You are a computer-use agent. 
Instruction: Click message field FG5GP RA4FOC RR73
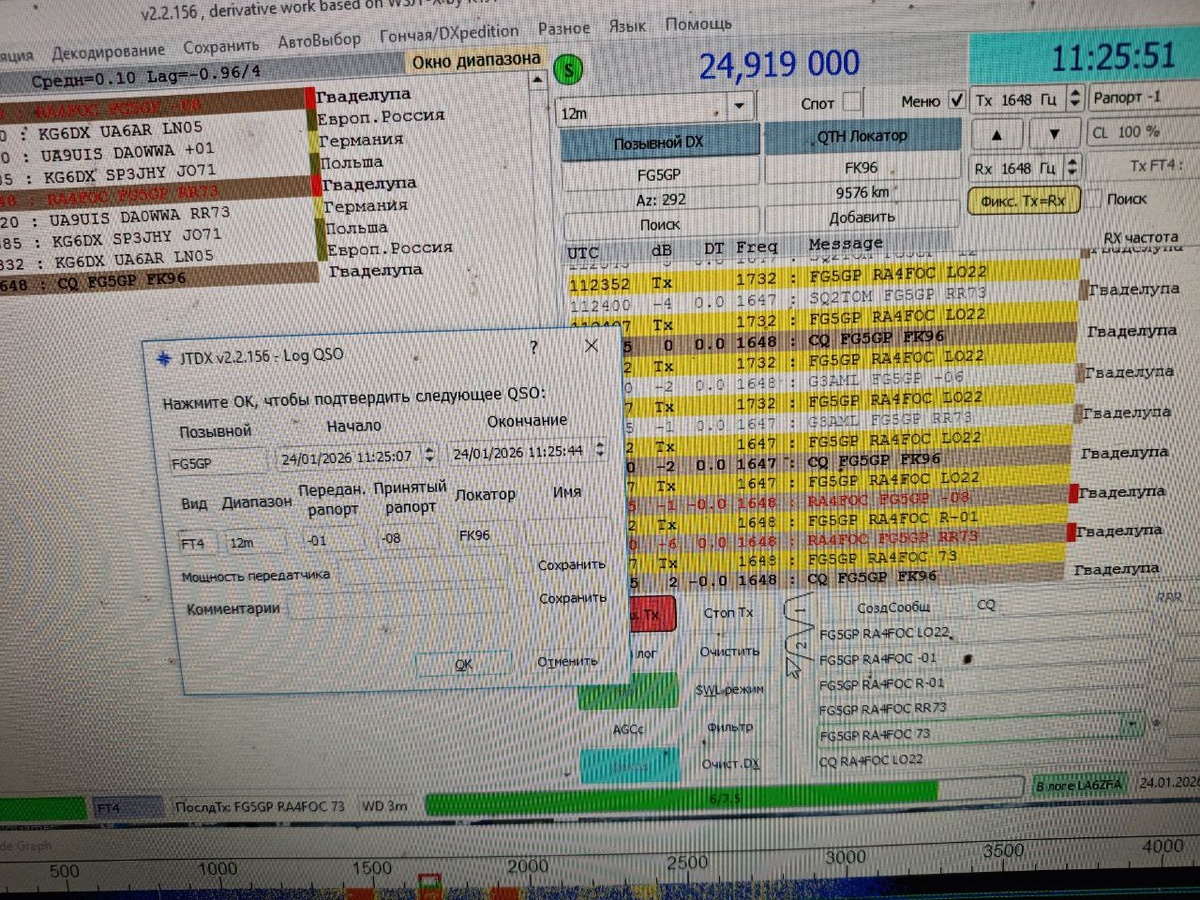coord(980,708)
